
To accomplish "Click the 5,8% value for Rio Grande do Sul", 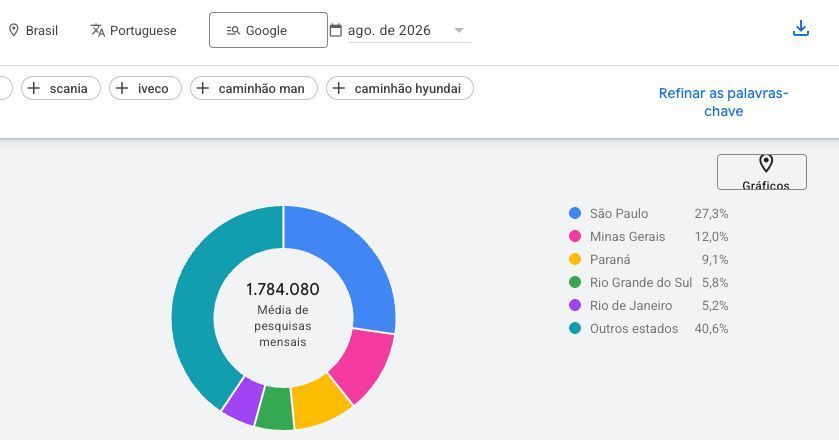I will [x=715, y=283].
